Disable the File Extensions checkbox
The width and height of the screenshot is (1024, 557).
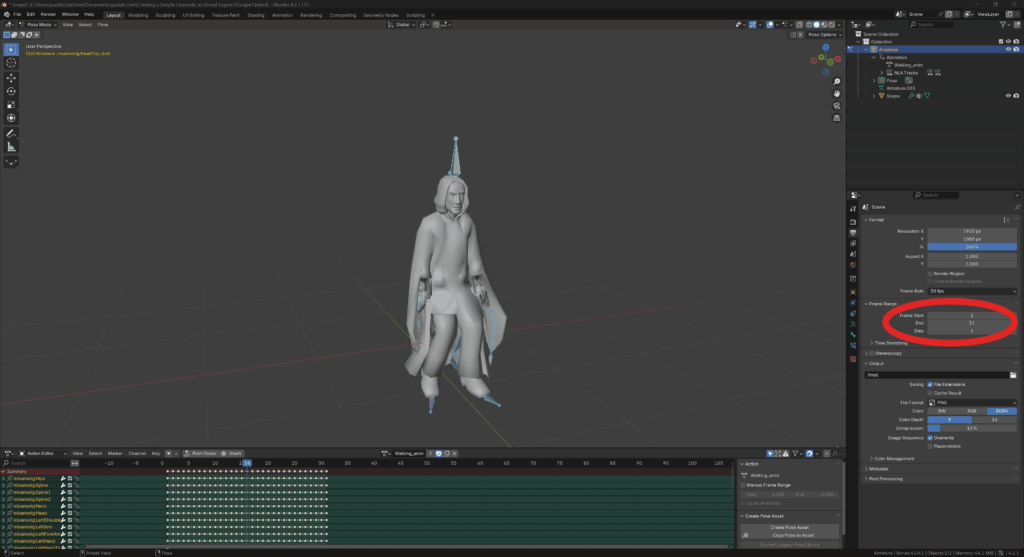point(931,384)
